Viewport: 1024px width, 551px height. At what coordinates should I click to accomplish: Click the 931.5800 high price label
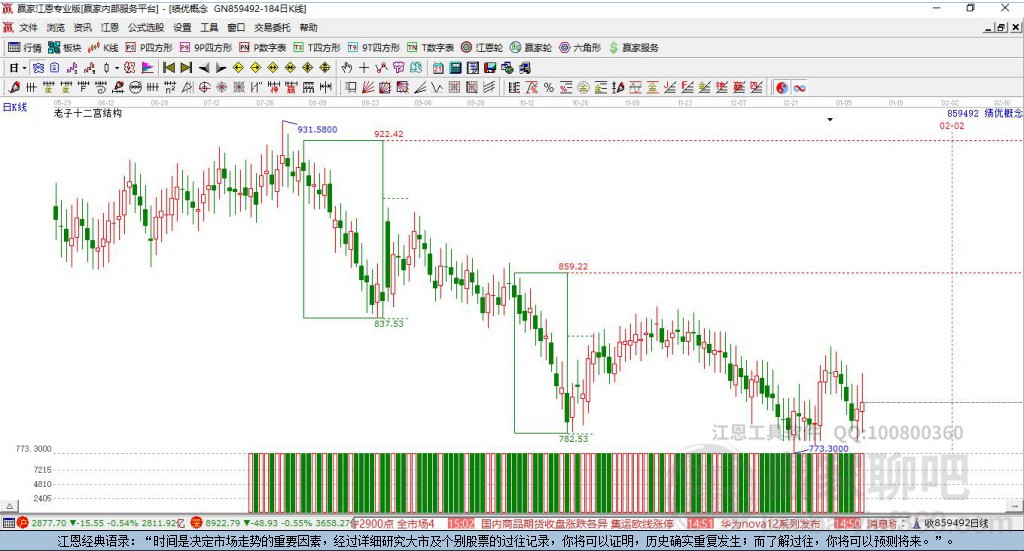tap(317, 129)
